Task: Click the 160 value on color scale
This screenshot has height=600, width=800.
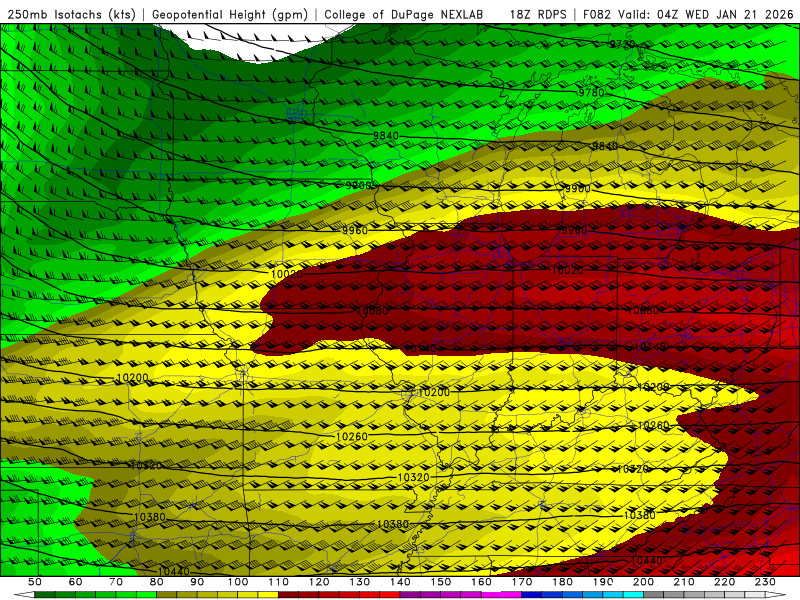Action: coord(481,581)
